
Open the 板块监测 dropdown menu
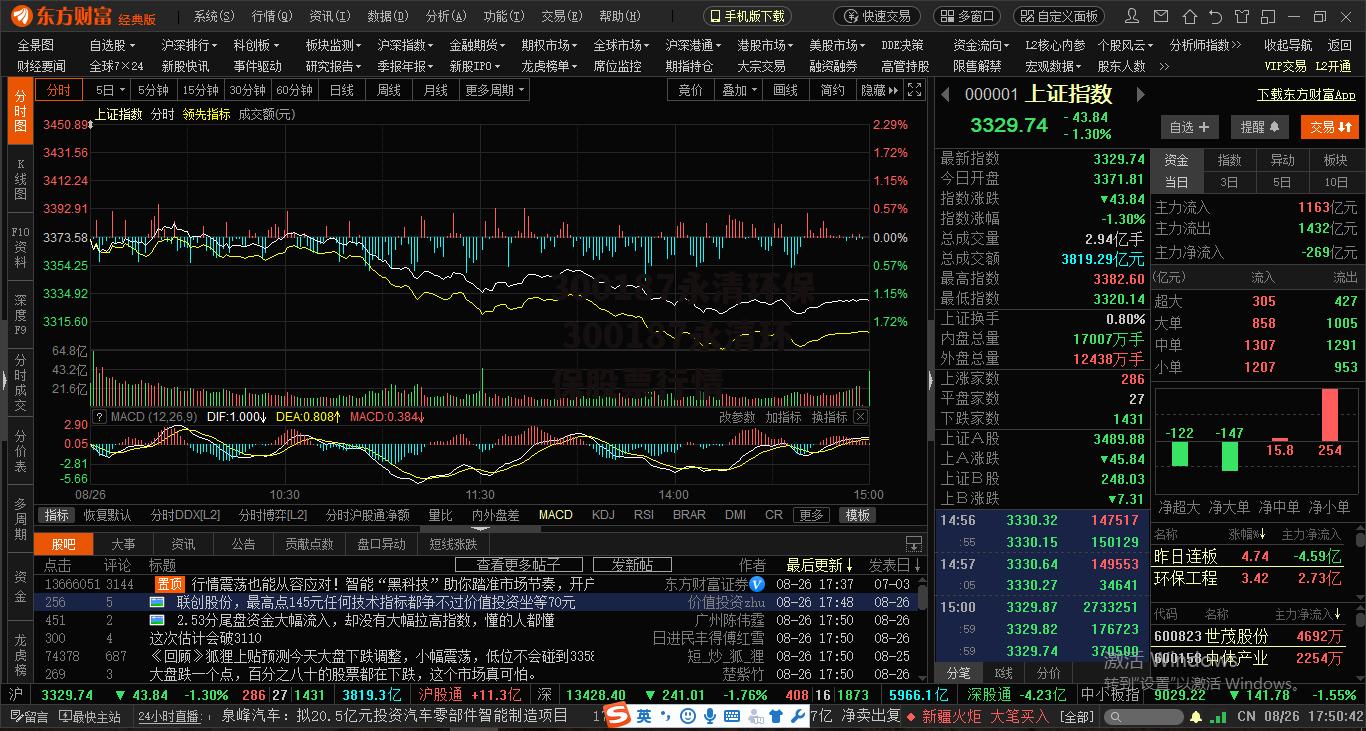point(335,45)
